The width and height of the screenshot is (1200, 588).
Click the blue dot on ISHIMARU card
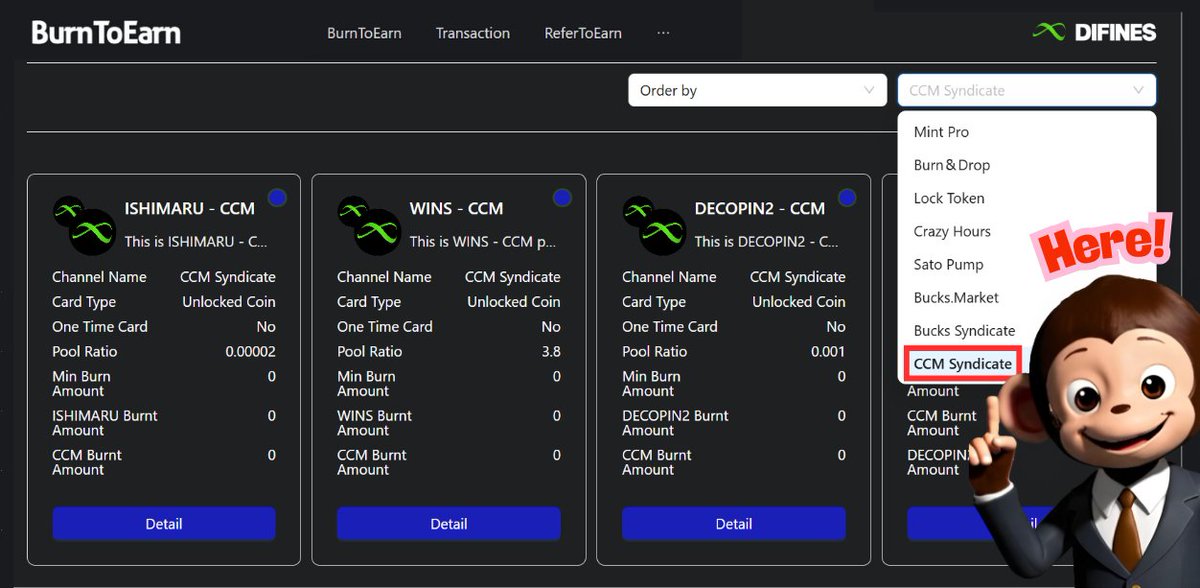[277, 198]
